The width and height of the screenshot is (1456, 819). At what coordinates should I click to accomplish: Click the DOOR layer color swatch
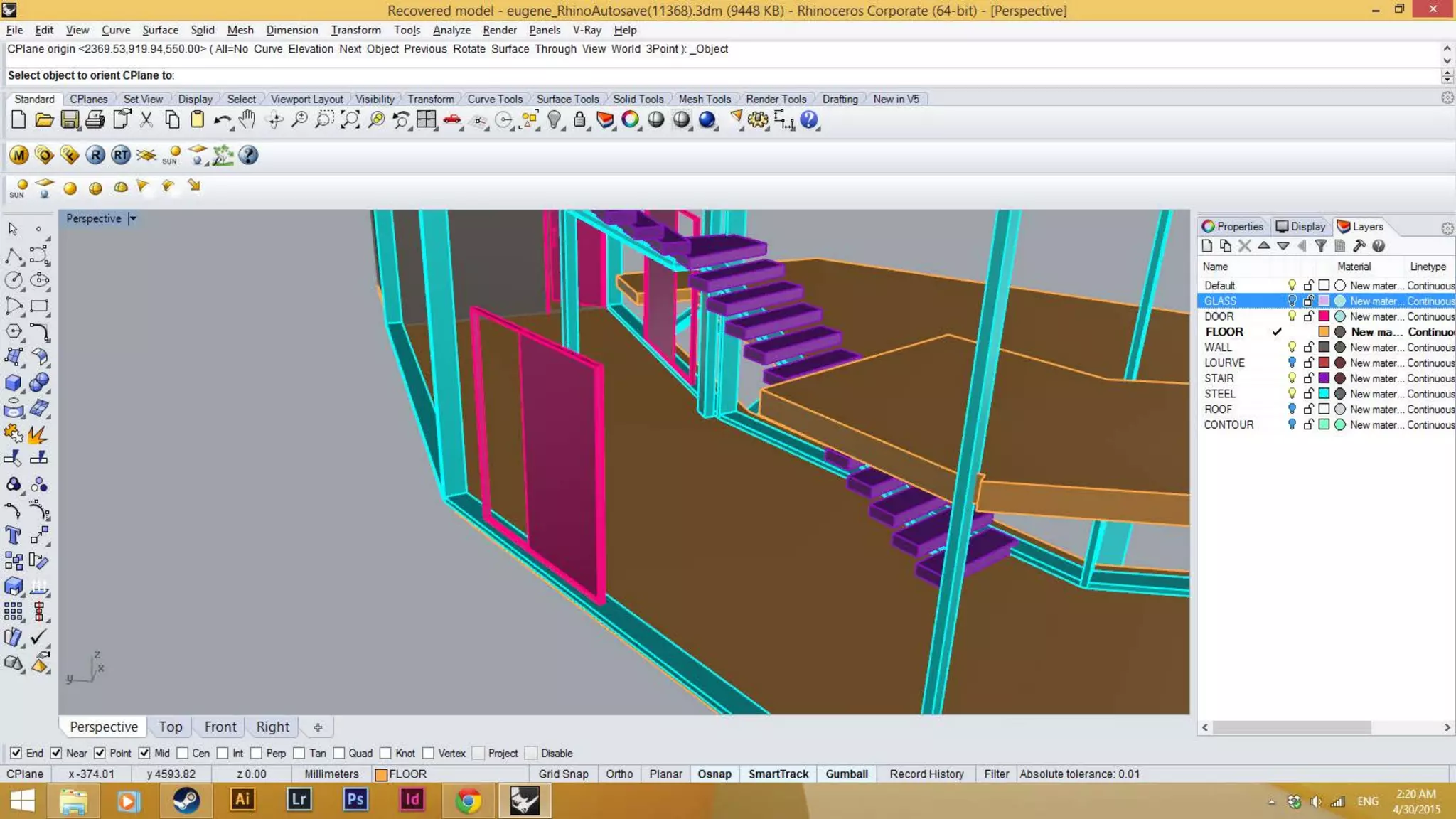(1324, 316)
